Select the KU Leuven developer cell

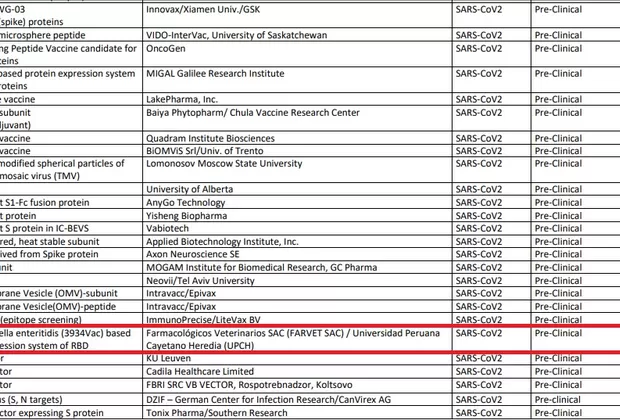(x=171, y=357)
